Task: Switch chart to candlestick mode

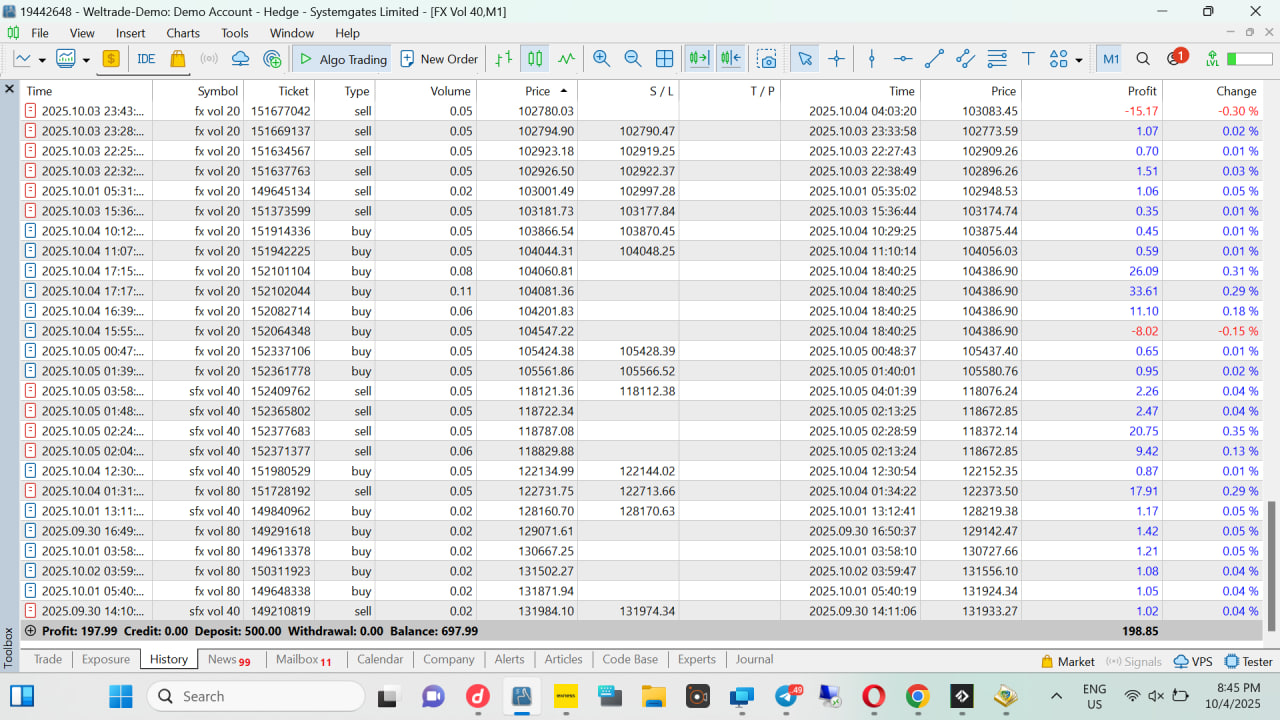Action: [x=536, y=59]
